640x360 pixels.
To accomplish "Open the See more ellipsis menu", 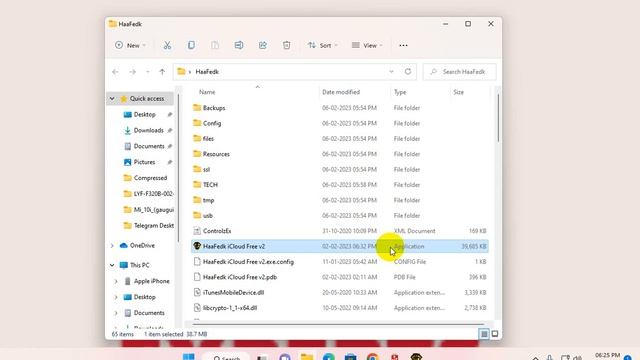I will coord(403,45).
